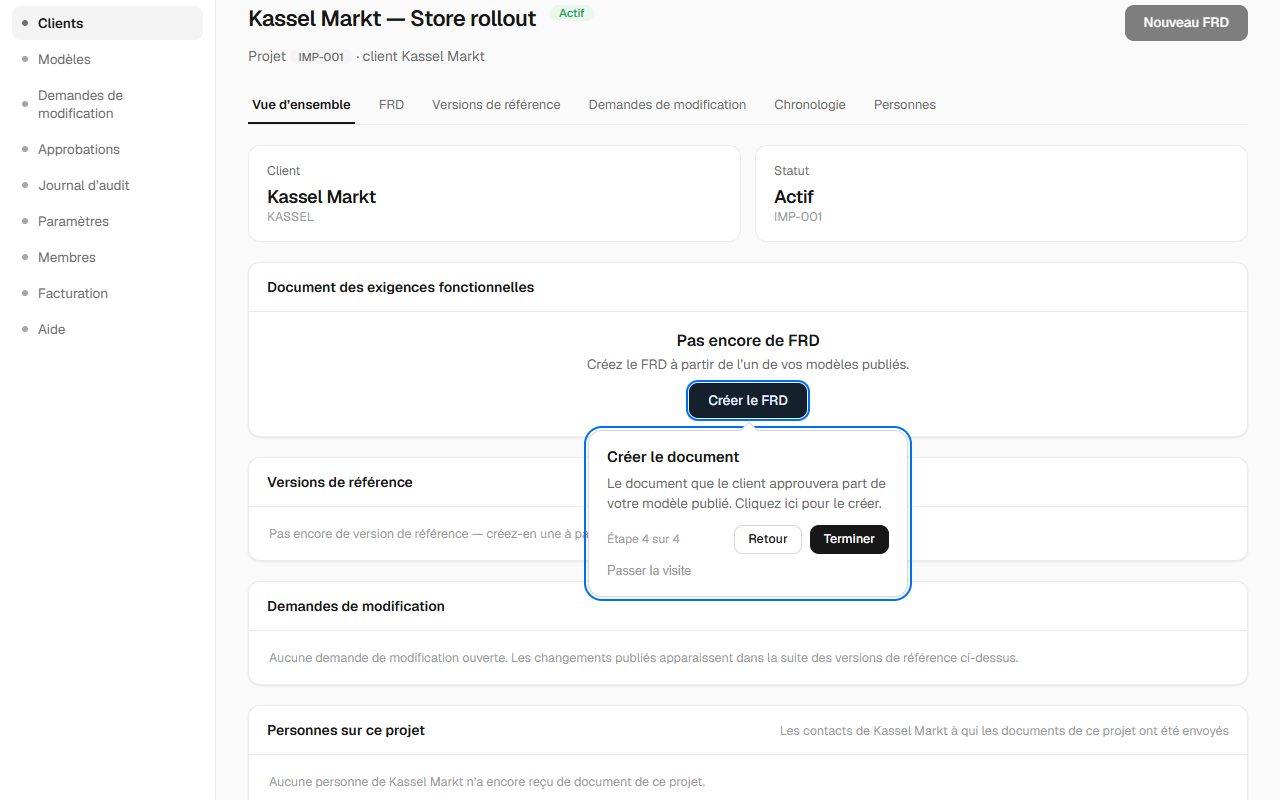The image size is (1280, 800).
Task: Click the 'Étape 4 sur 4' text
Action: tap(643, 539)
